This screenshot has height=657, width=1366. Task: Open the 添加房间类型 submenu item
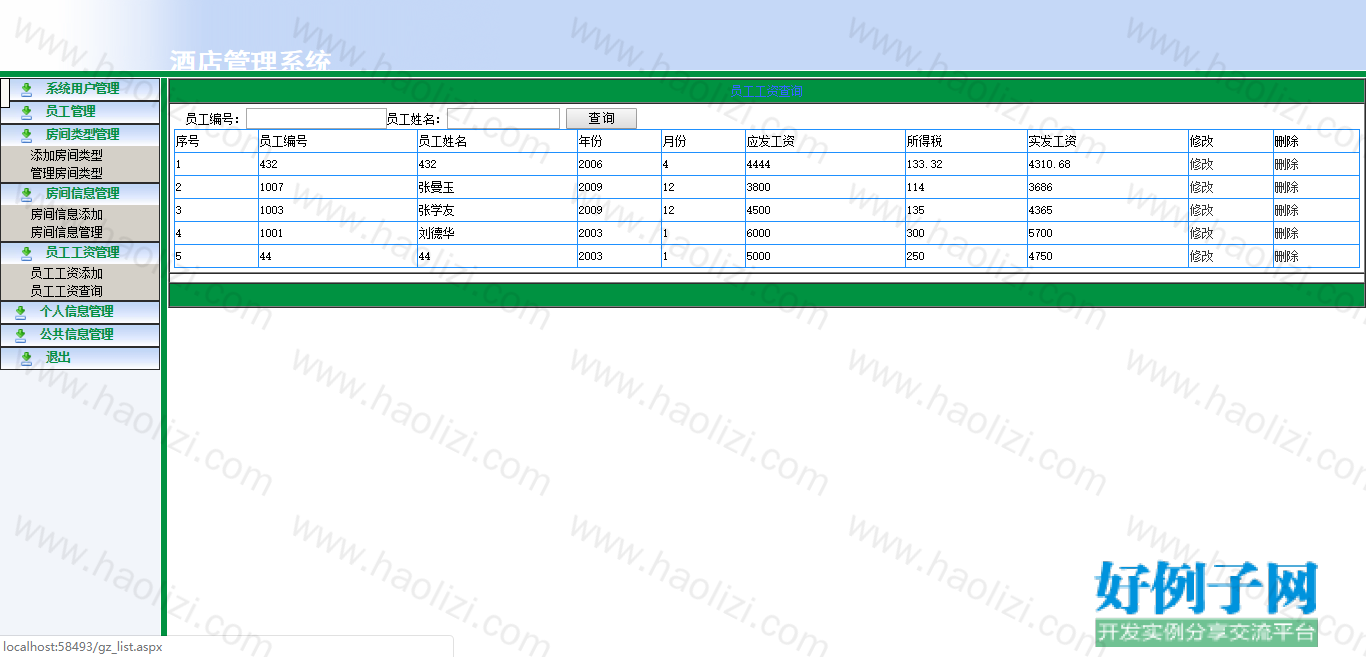66,156
